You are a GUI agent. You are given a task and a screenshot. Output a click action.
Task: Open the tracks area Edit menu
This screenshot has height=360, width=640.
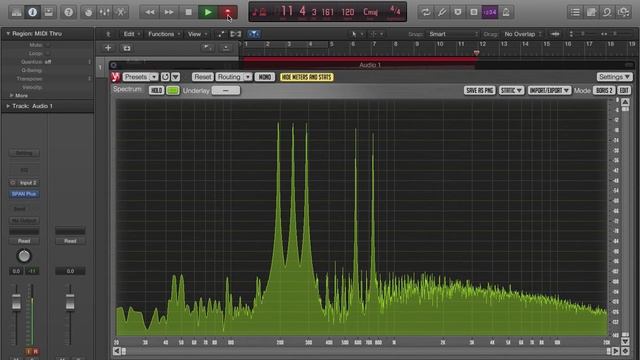[x=131, y=34]
